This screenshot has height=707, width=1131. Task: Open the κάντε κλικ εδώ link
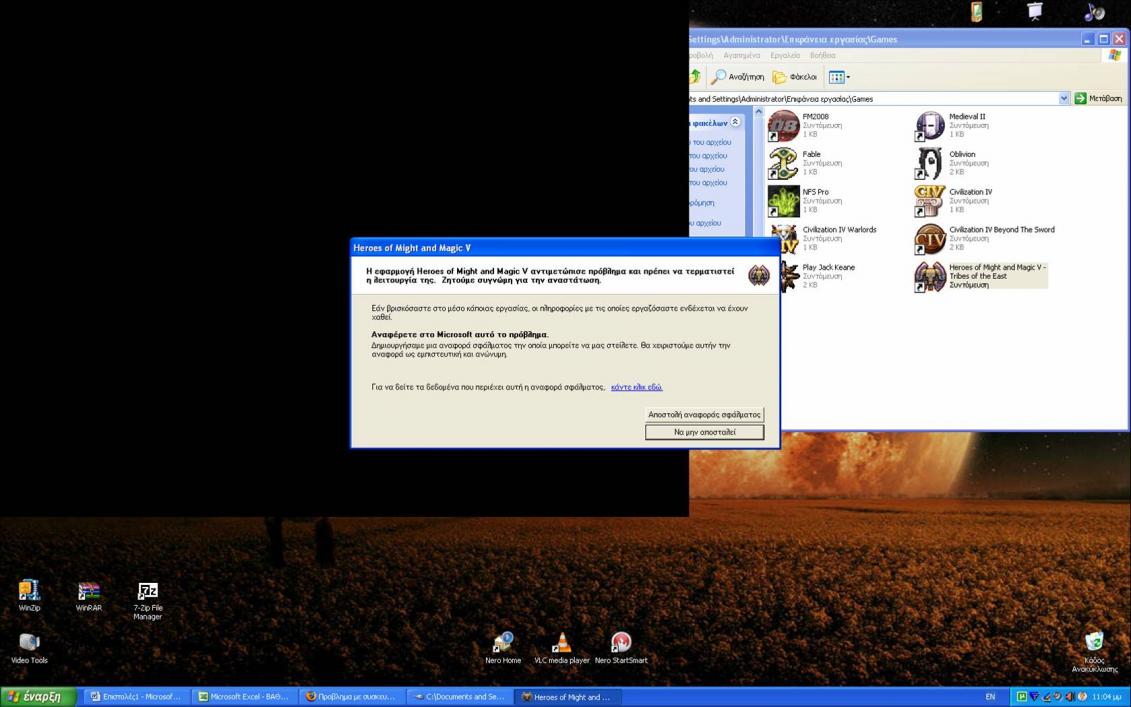pos(636,387)
